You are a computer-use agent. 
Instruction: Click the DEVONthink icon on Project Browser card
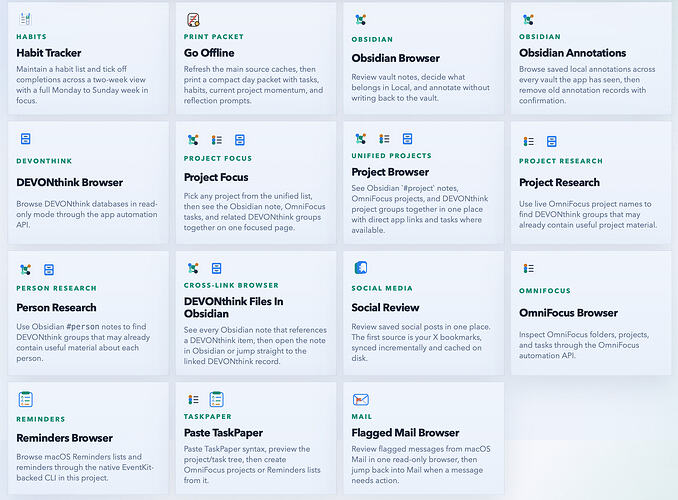coord(407,138)
